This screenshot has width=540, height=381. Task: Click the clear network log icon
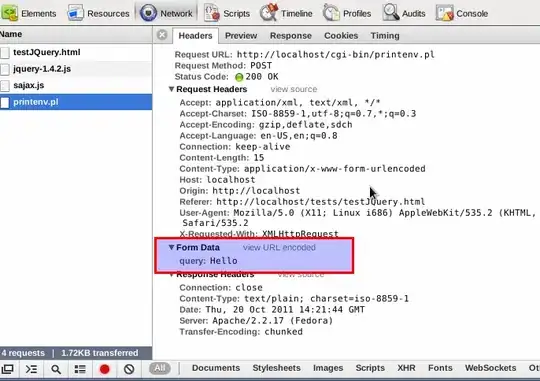coord(129,369)
